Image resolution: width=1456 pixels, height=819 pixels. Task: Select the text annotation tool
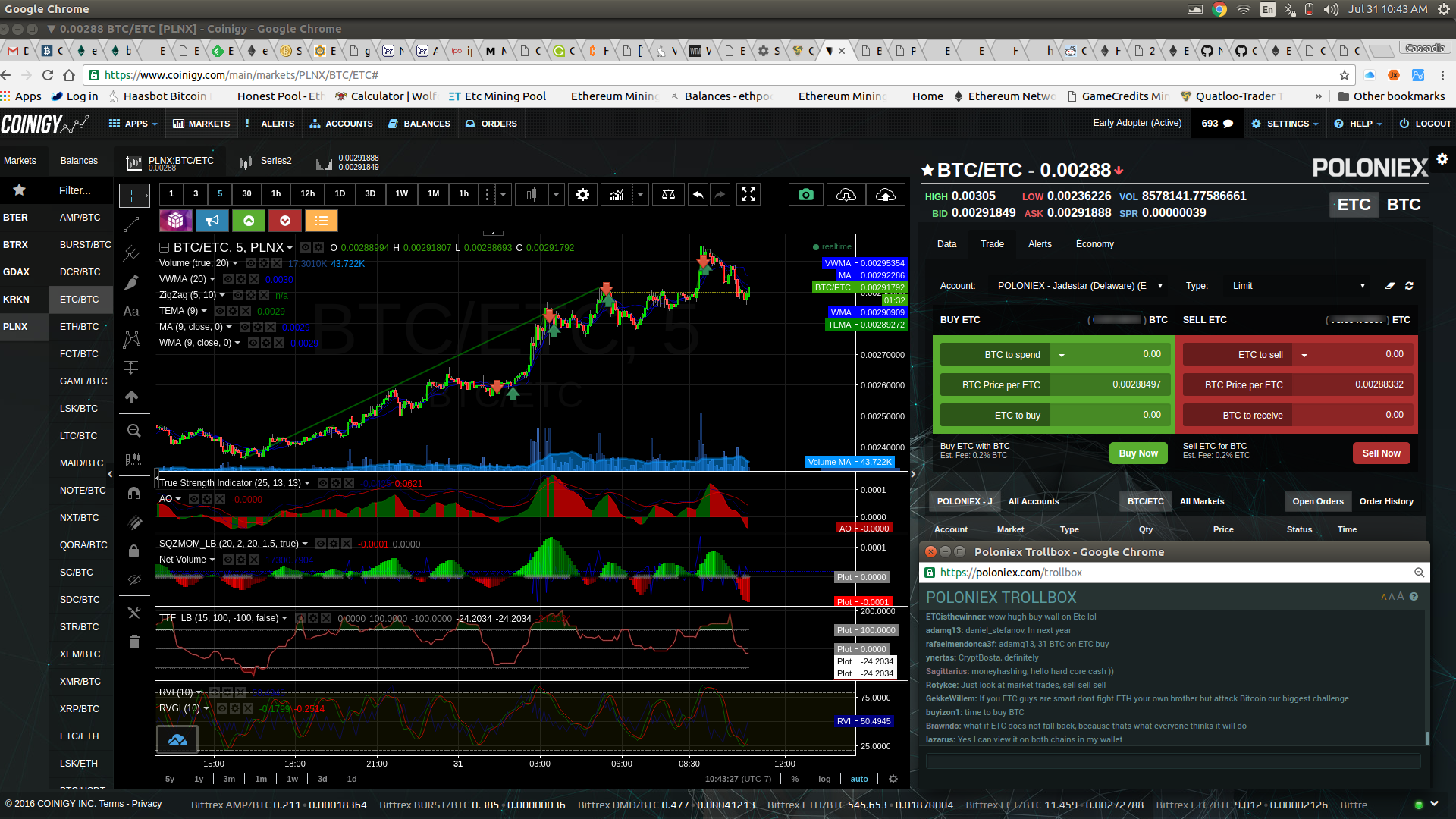coord(131,311)
